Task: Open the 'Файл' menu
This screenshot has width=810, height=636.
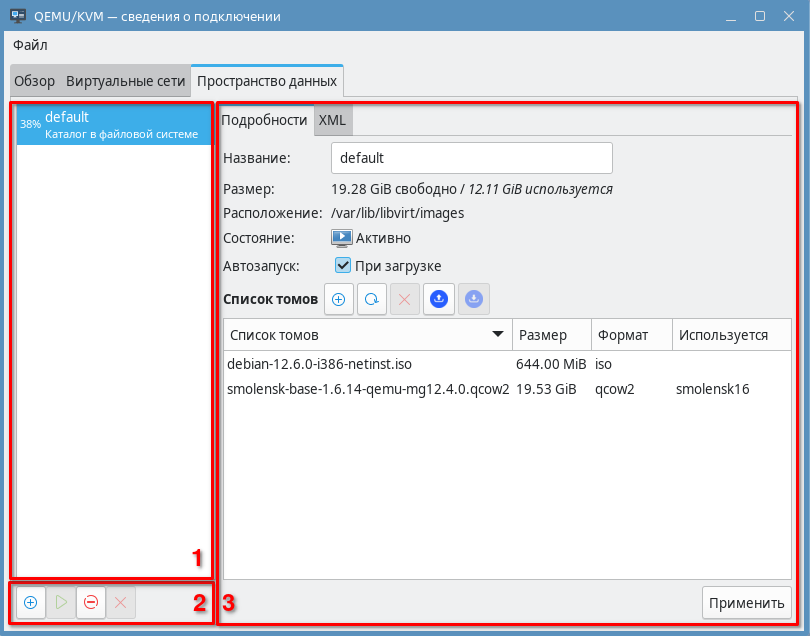Action: (31, 45)
